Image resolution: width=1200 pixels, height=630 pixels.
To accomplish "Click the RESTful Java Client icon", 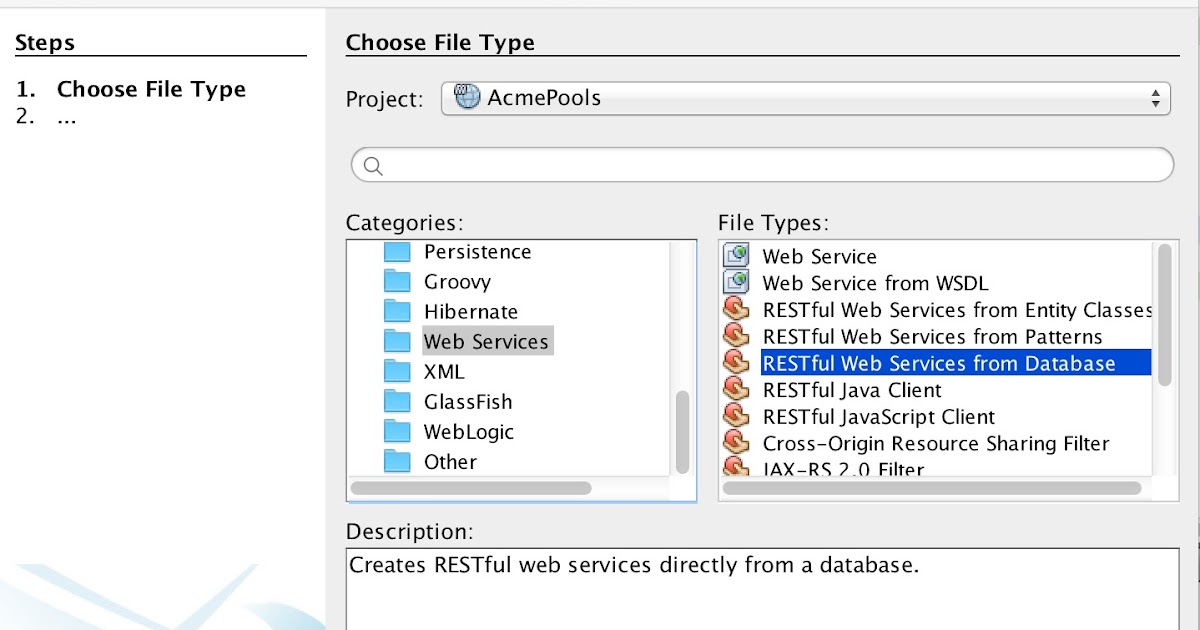I will [x=736, y=390].
